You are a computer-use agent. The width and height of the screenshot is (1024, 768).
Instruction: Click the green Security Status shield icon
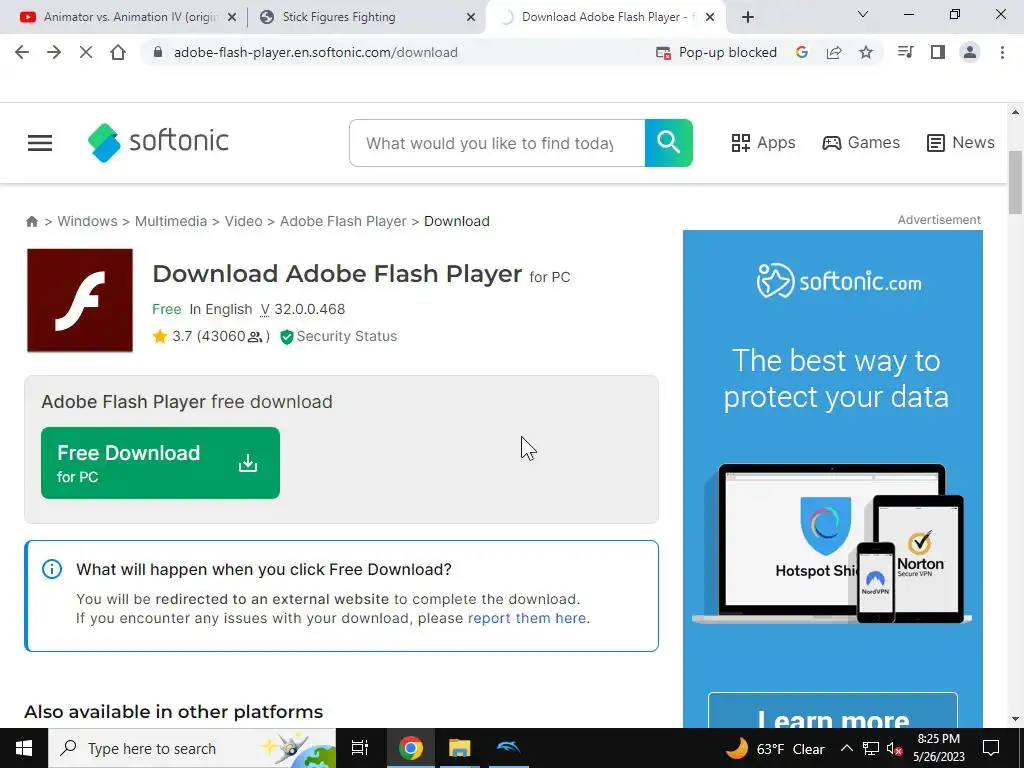click(286, 336)
